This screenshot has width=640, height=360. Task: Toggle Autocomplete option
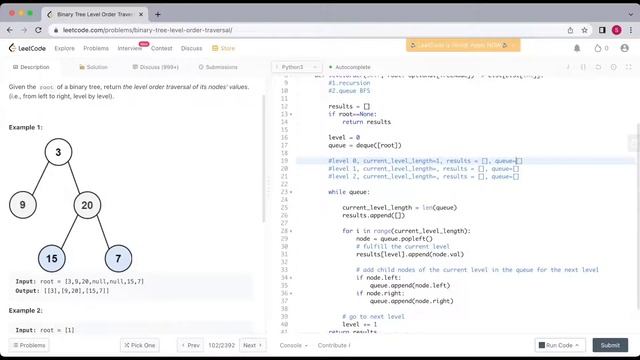pyautogui.click(x=350, y=67)
